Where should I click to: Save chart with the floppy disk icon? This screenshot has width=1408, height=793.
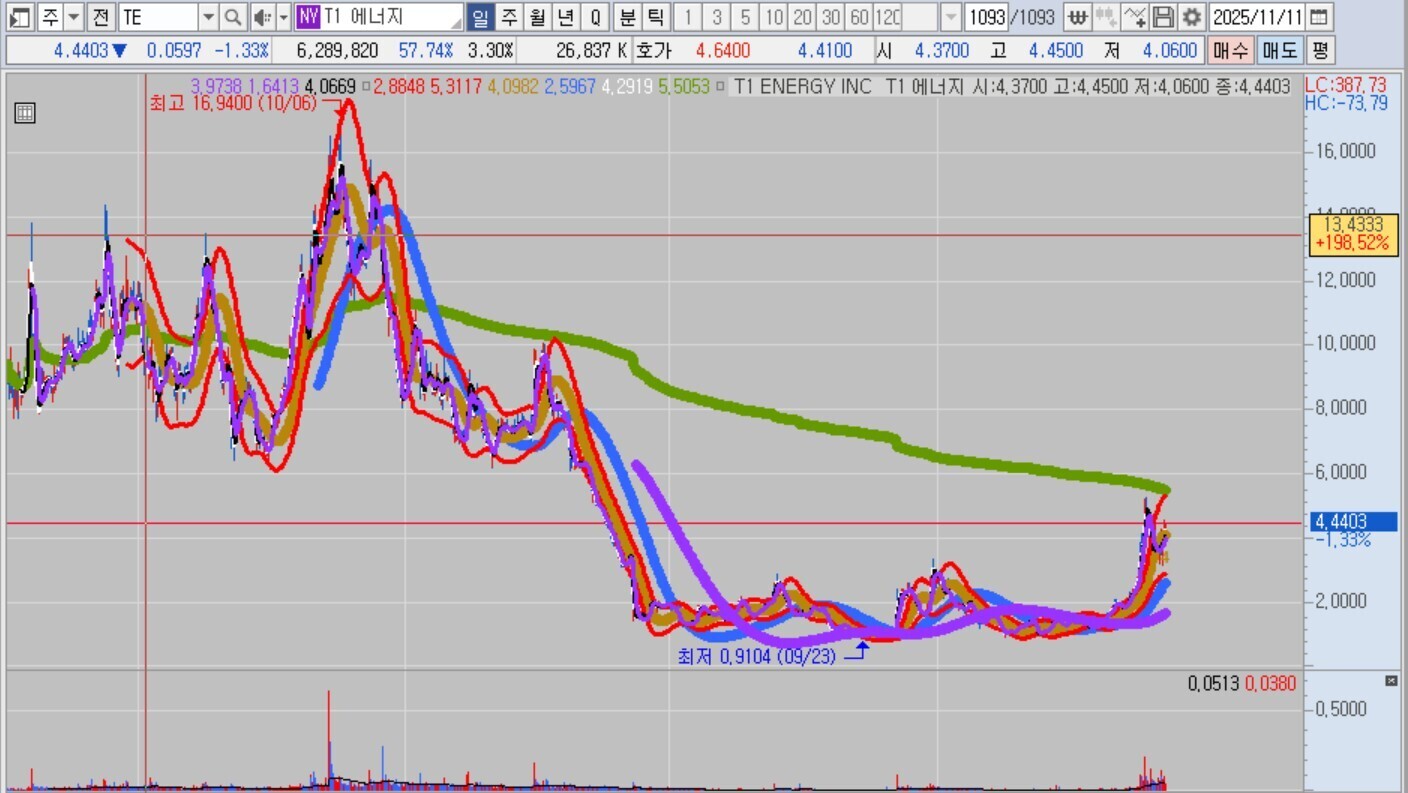pos(1163,17)
